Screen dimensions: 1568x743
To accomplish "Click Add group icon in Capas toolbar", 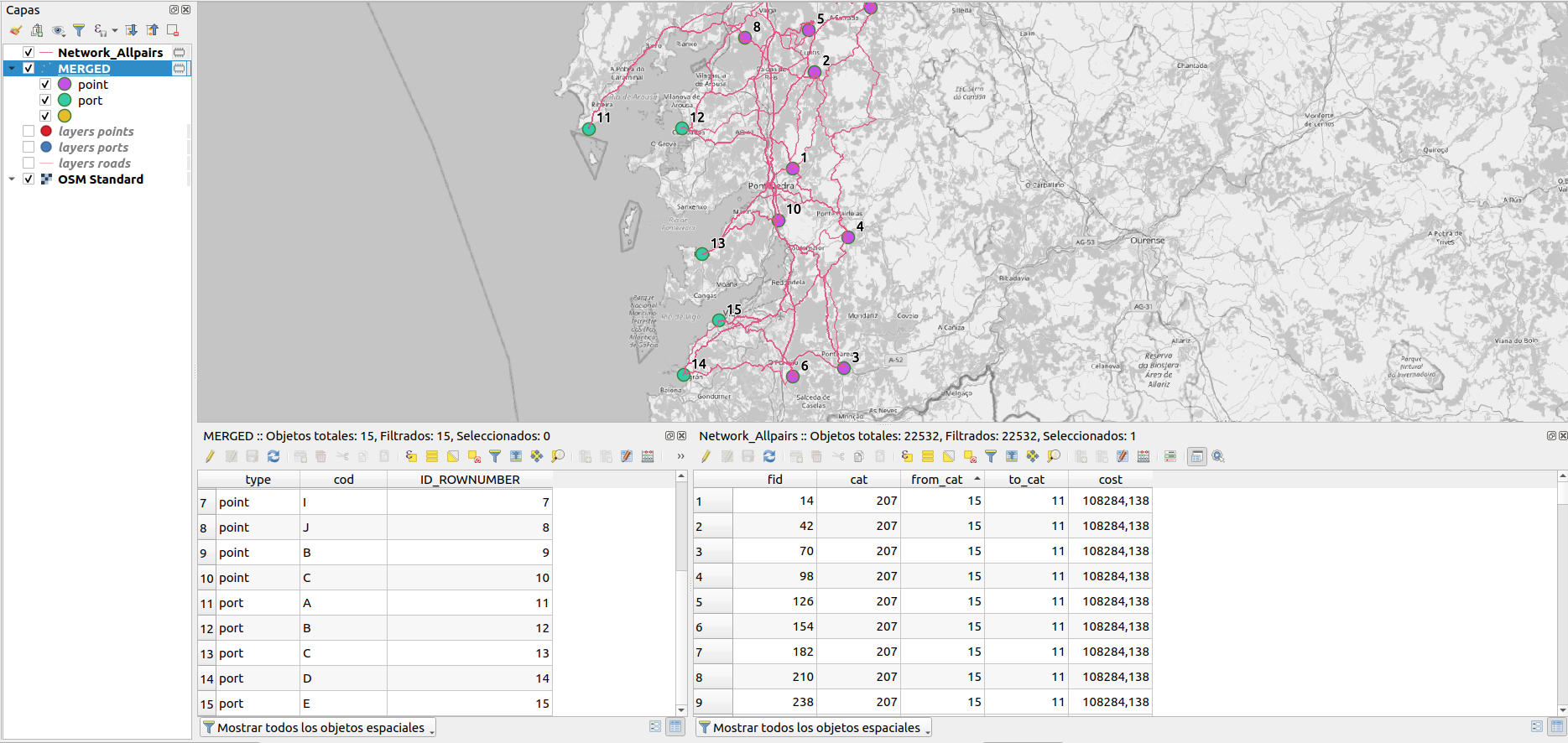I will 37,30.
